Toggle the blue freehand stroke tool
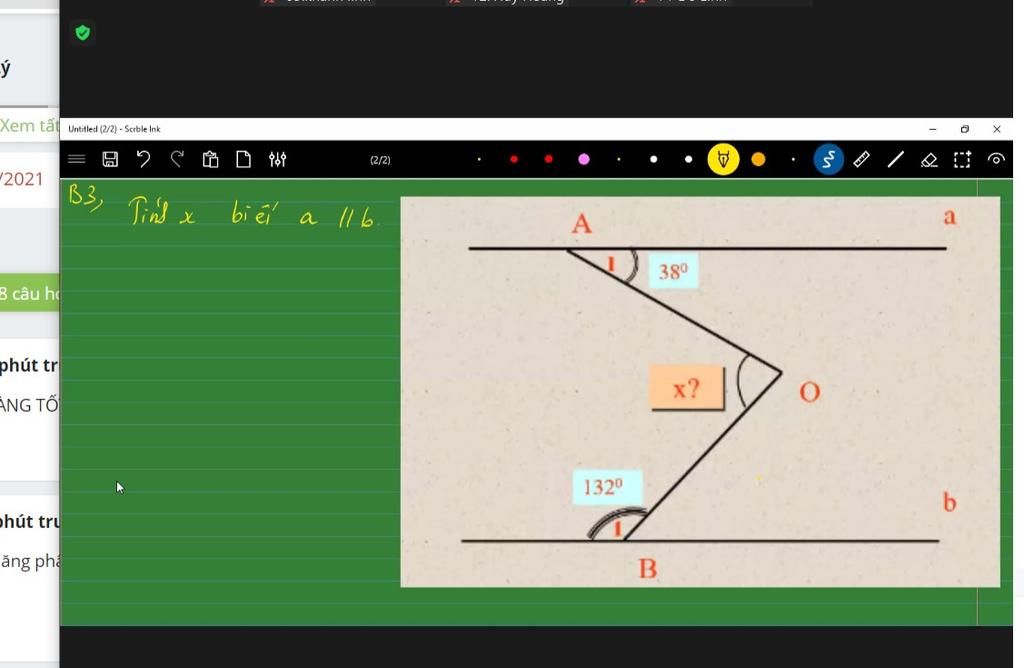The width and height of the screenshot is (1024, 668). (828, 159)
